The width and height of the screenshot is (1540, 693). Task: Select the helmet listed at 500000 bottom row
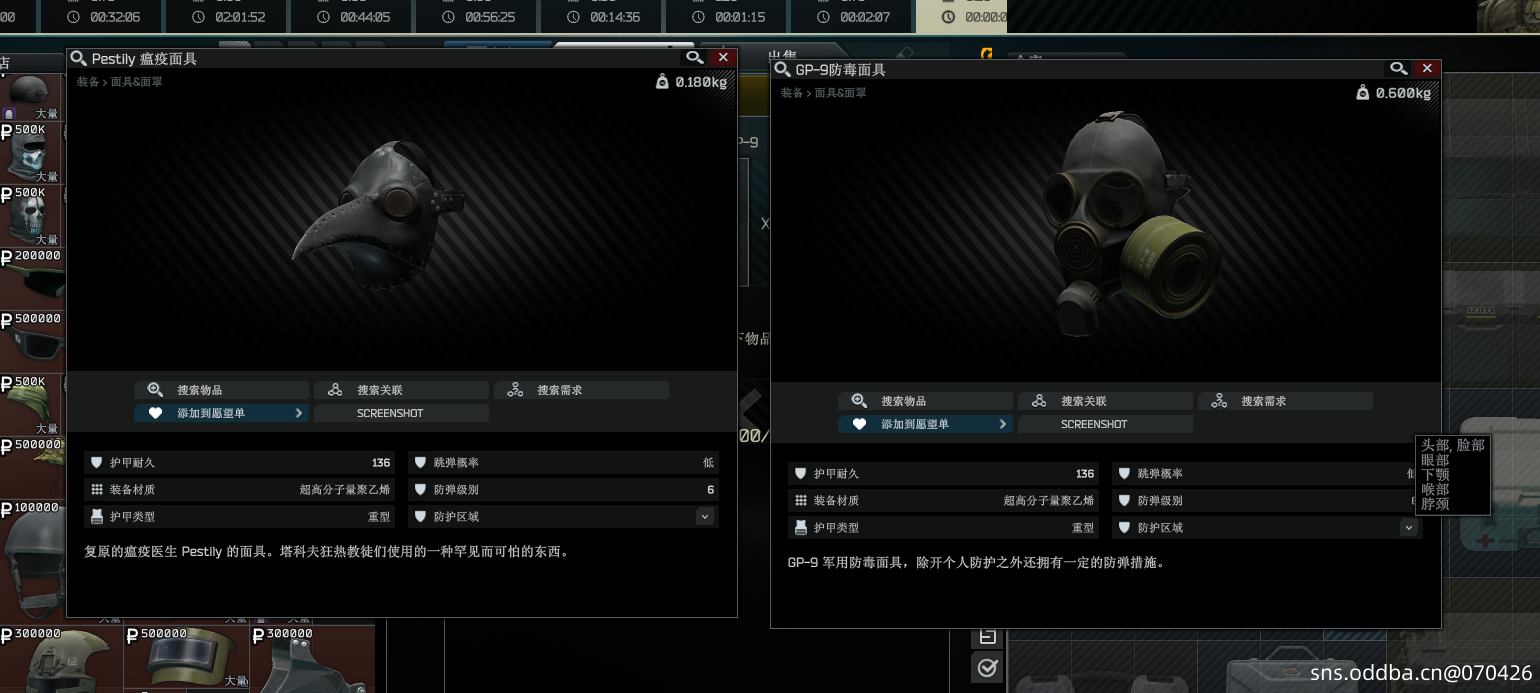coord(187,658)
